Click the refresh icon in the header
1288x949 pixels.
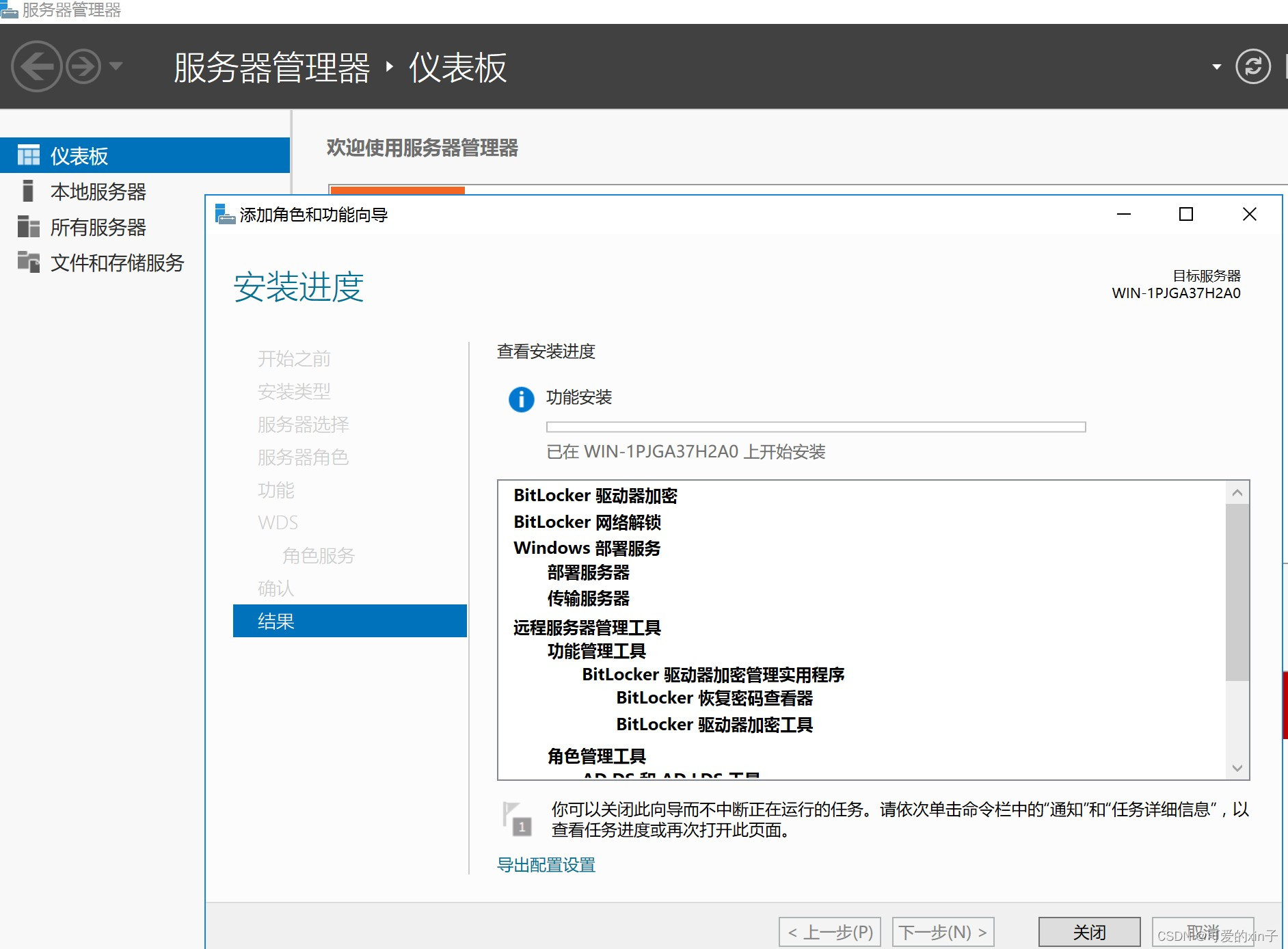click(1253, 66)
